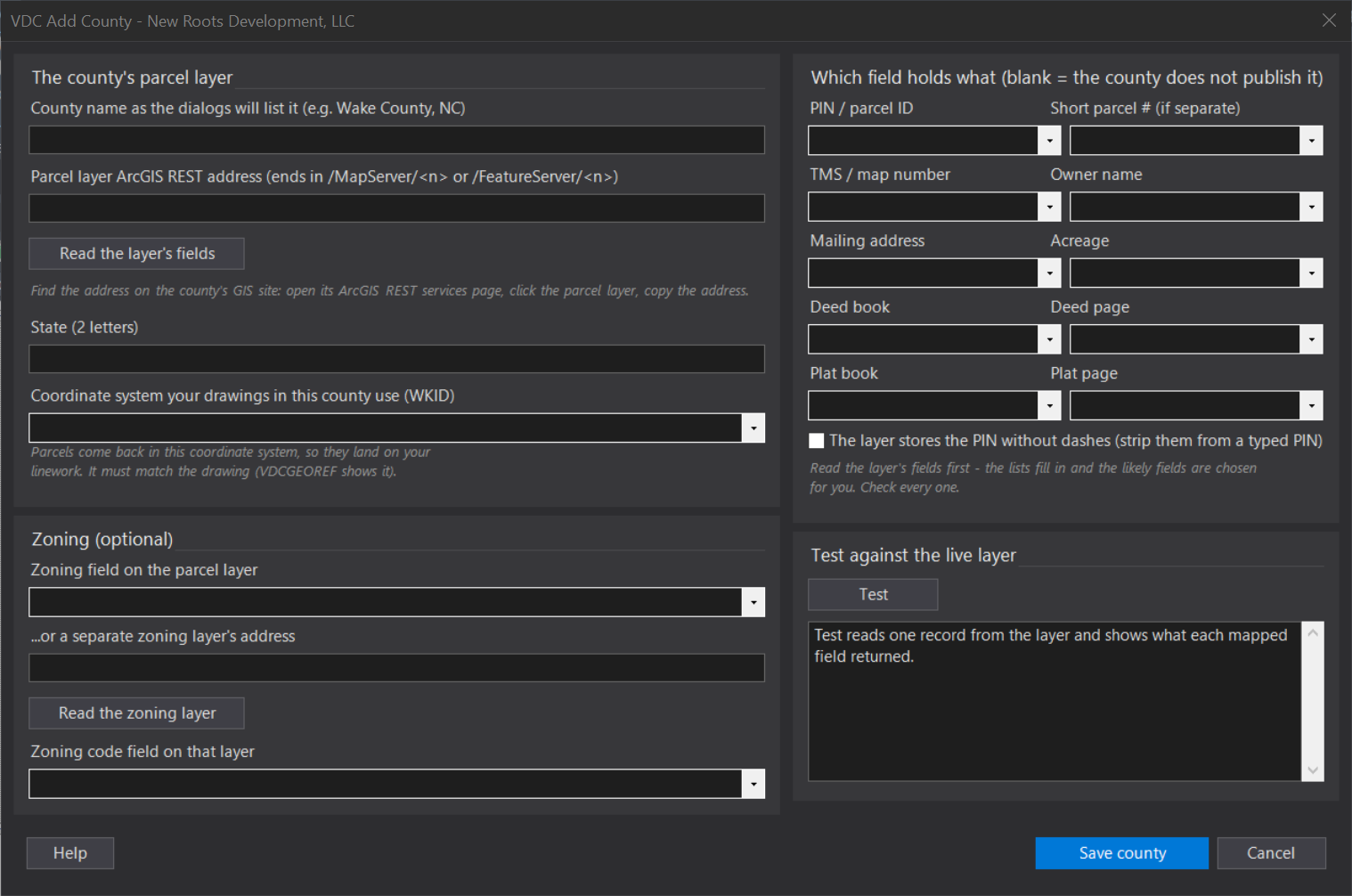Enable the PIN stored without dashes checkbox
Viewport: 1352px width, 896px height.
tap(816, 441)
